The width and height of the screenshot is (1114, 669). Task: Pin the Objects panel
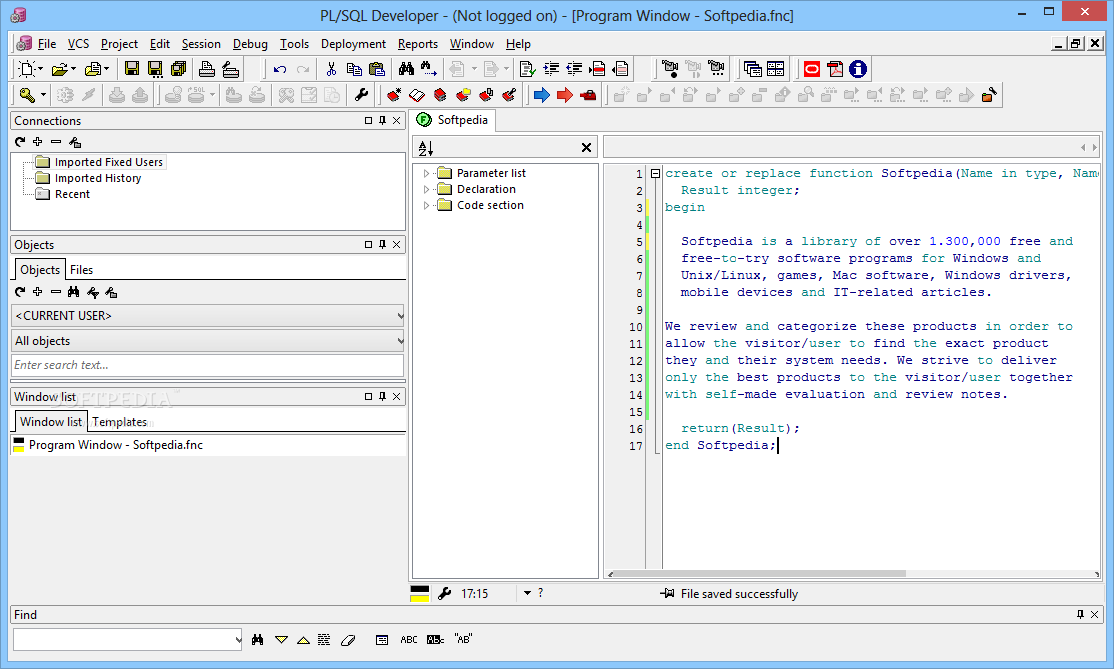tap(381, 244)
